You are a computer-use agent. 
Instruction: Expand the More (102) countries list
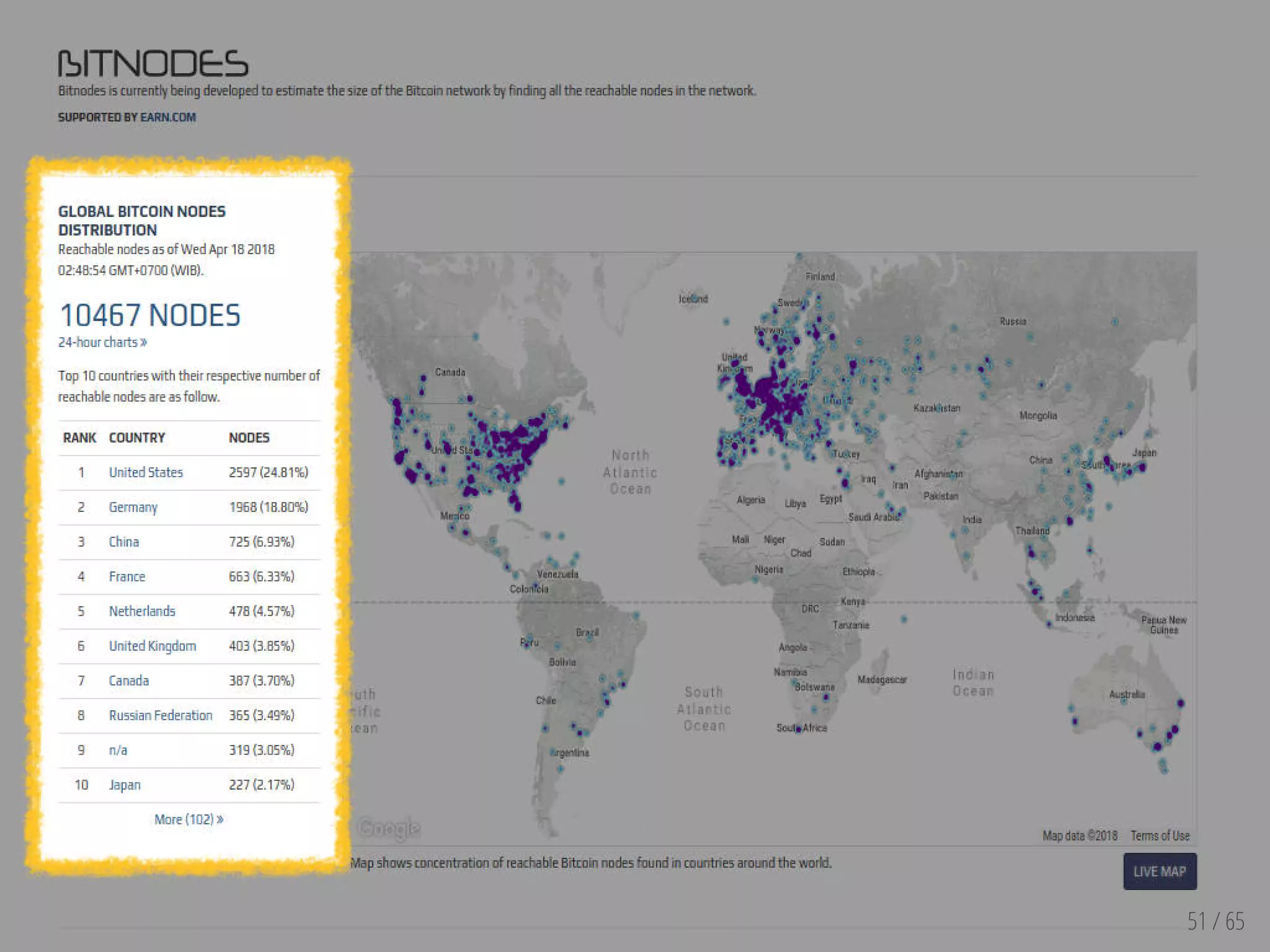pos(189,819)
